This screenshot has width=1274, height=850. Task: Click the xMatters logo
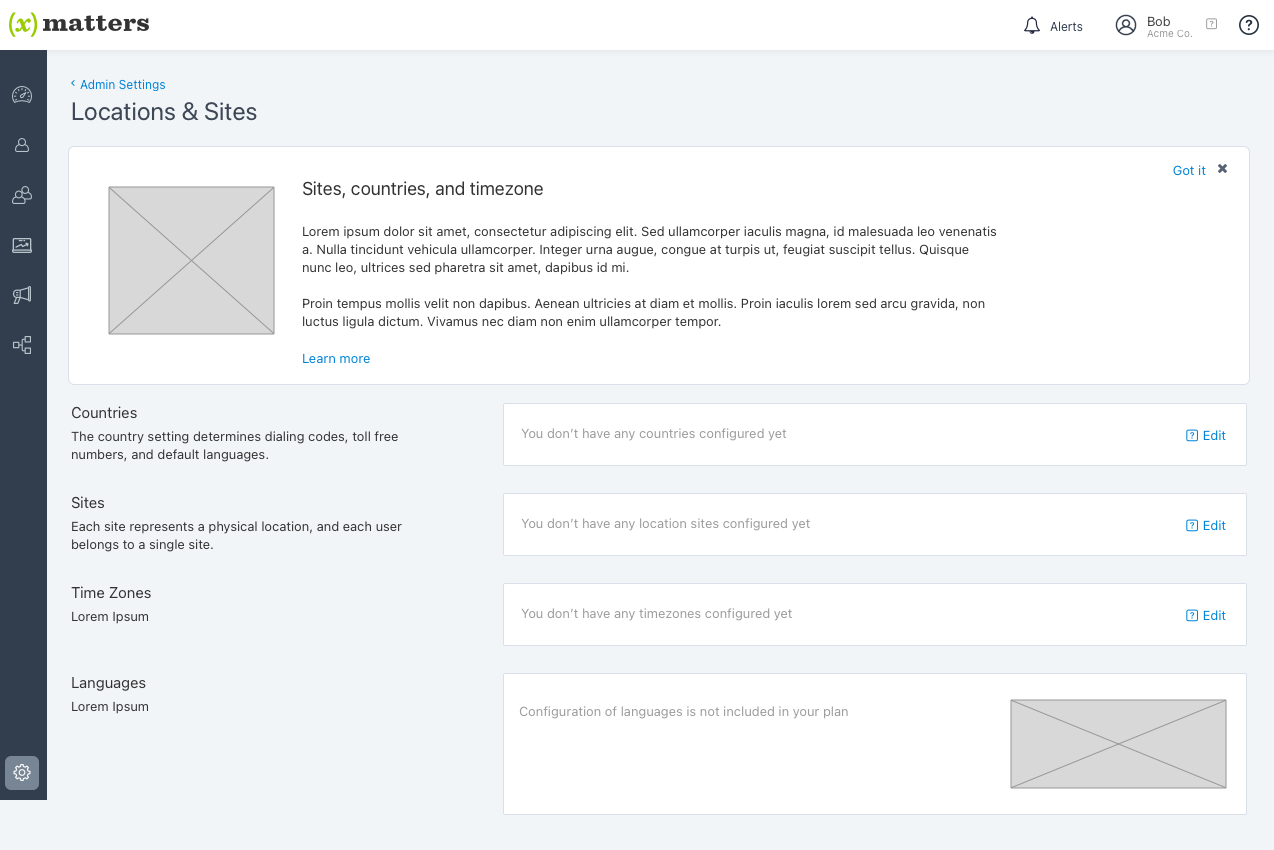click(x=79, y=24)
